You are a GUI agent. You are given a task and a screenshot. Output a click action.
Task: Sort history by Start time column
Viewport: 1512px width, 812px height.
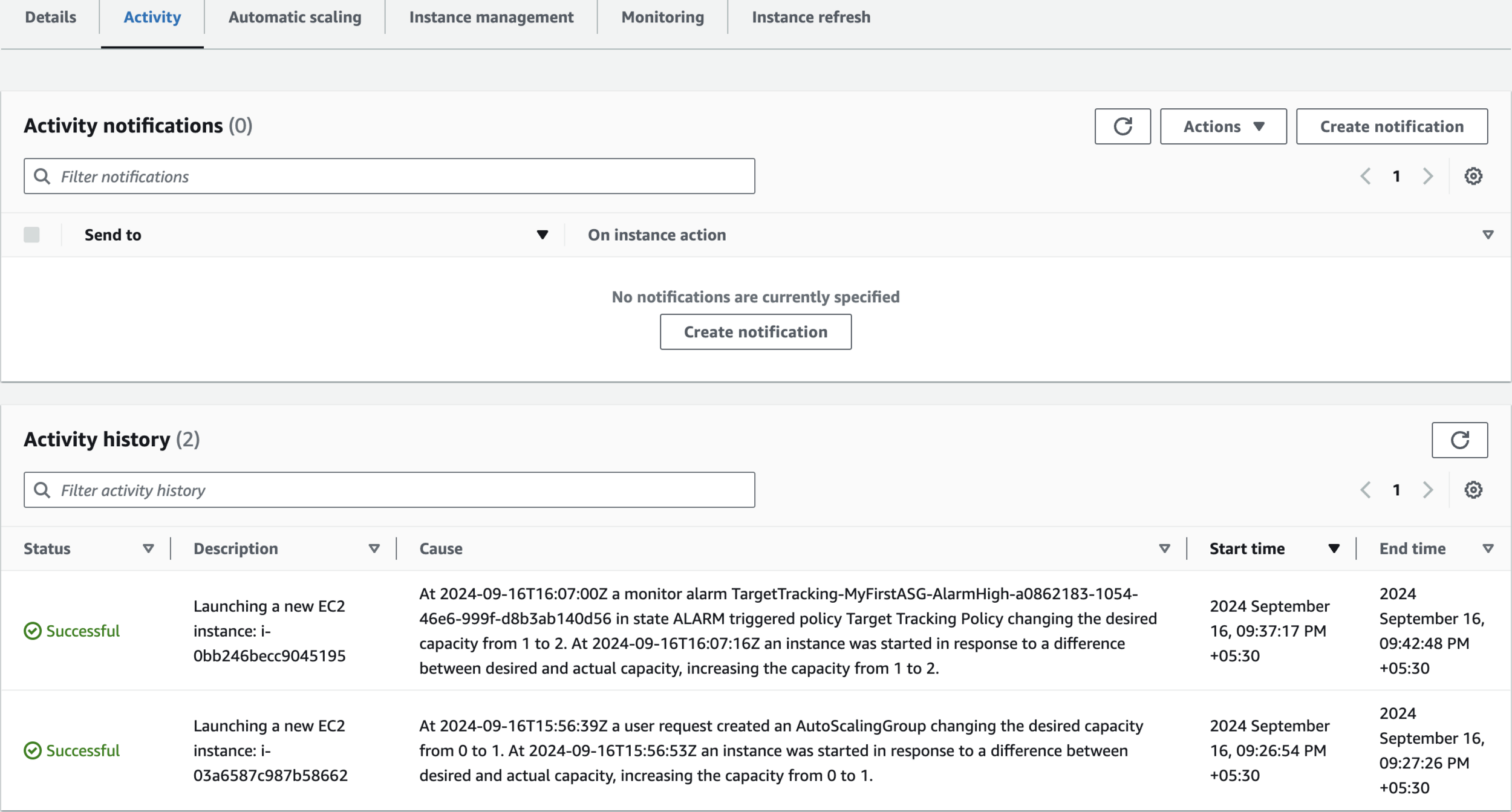click(x=1333, y=548)
